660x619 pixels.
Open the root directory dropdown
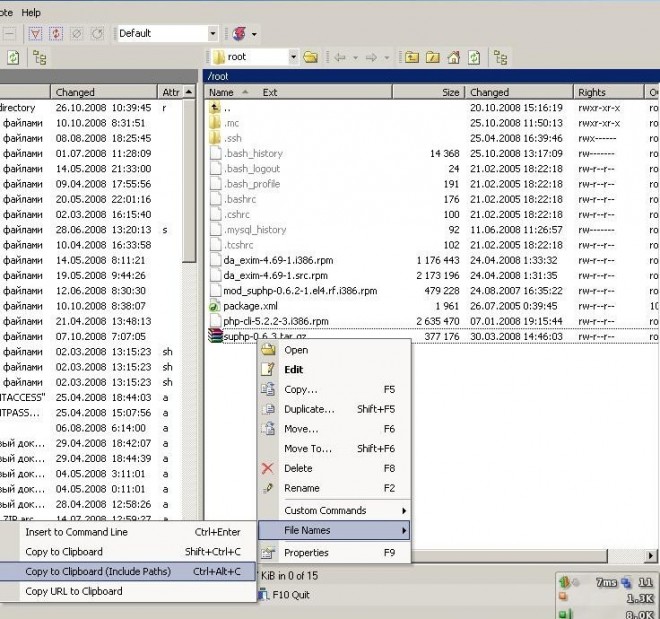(x=293, y=58)
